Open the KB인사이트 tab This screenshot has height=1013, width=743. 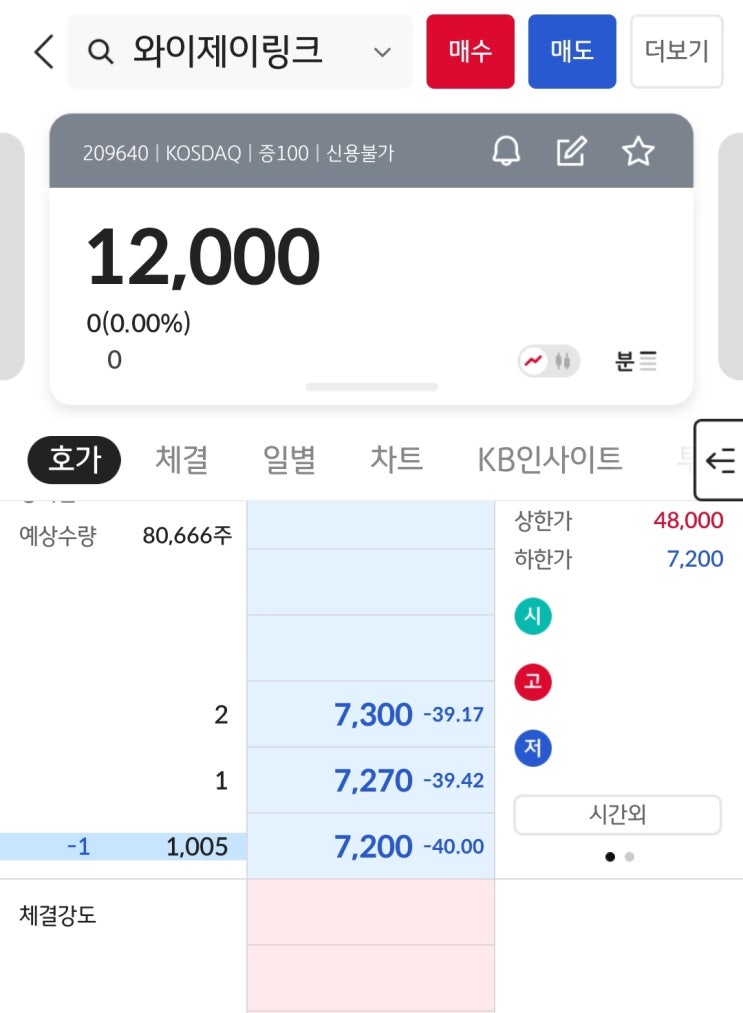(x=550, y=460)
